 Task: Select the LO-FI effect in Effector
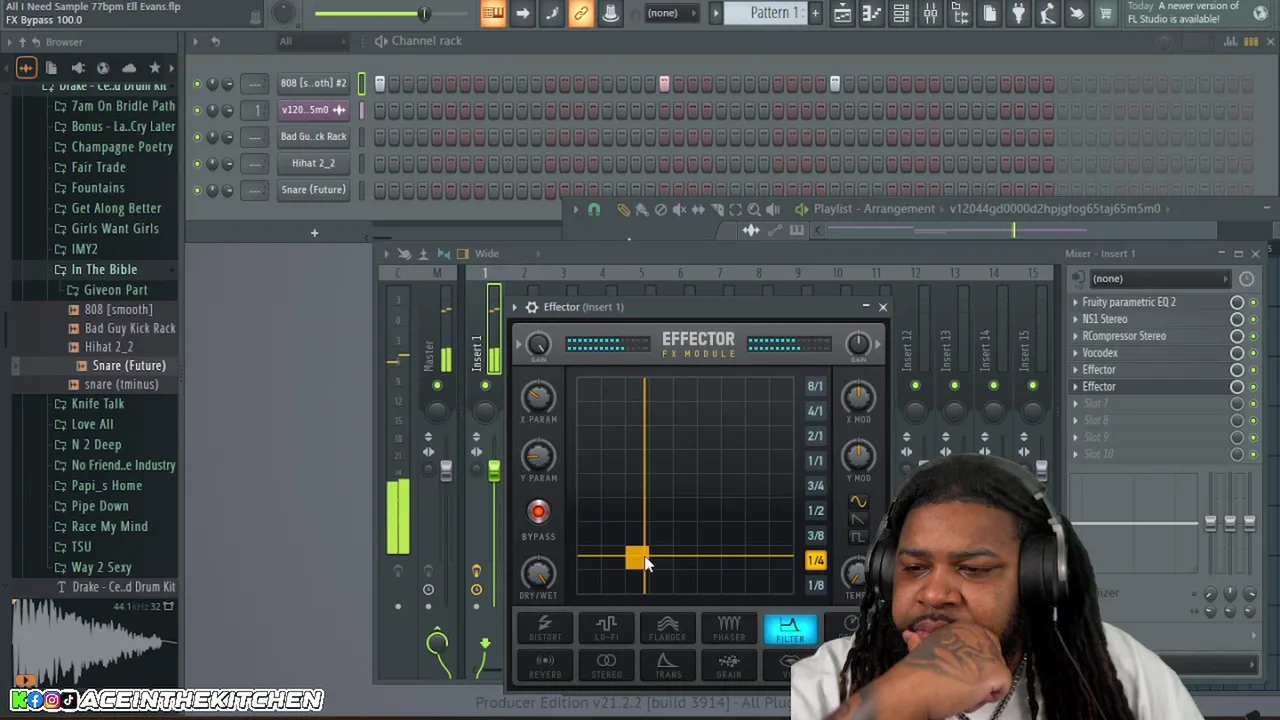(606, 628)
